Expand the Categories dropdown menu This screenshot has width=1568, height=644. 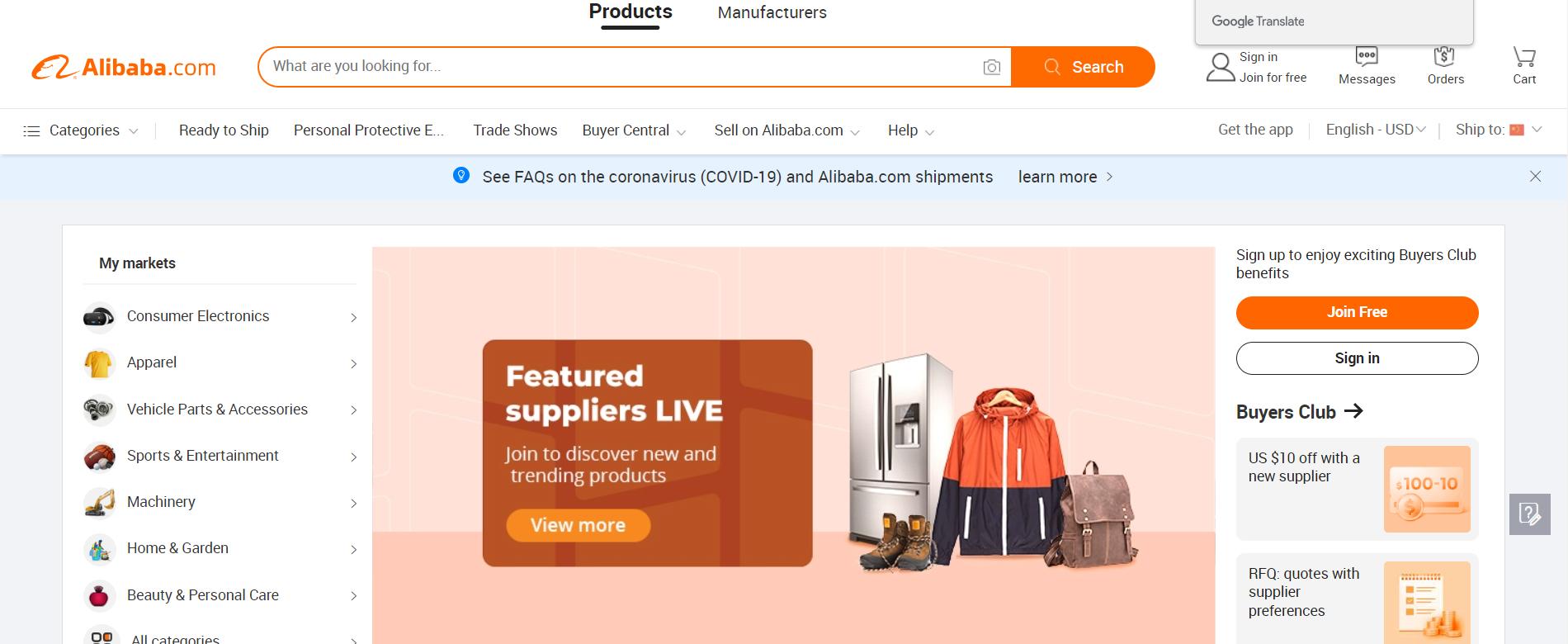[80, 130]
